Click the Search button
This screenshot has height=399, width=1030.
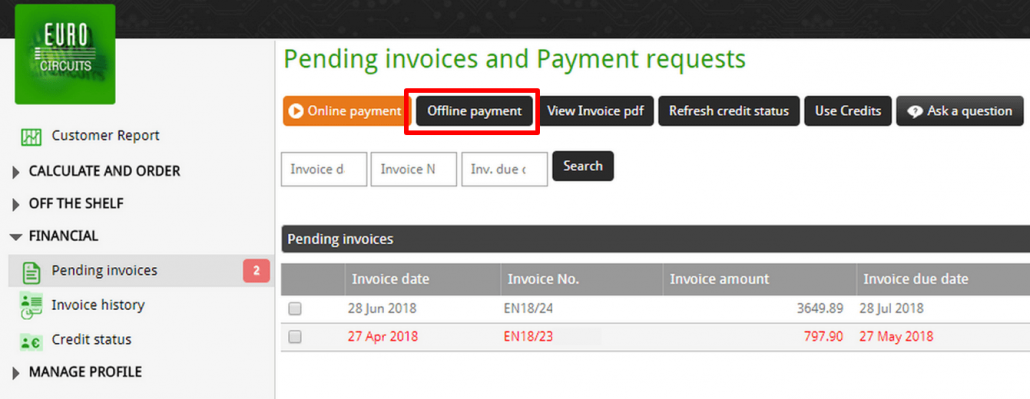[x=583, y=166]
